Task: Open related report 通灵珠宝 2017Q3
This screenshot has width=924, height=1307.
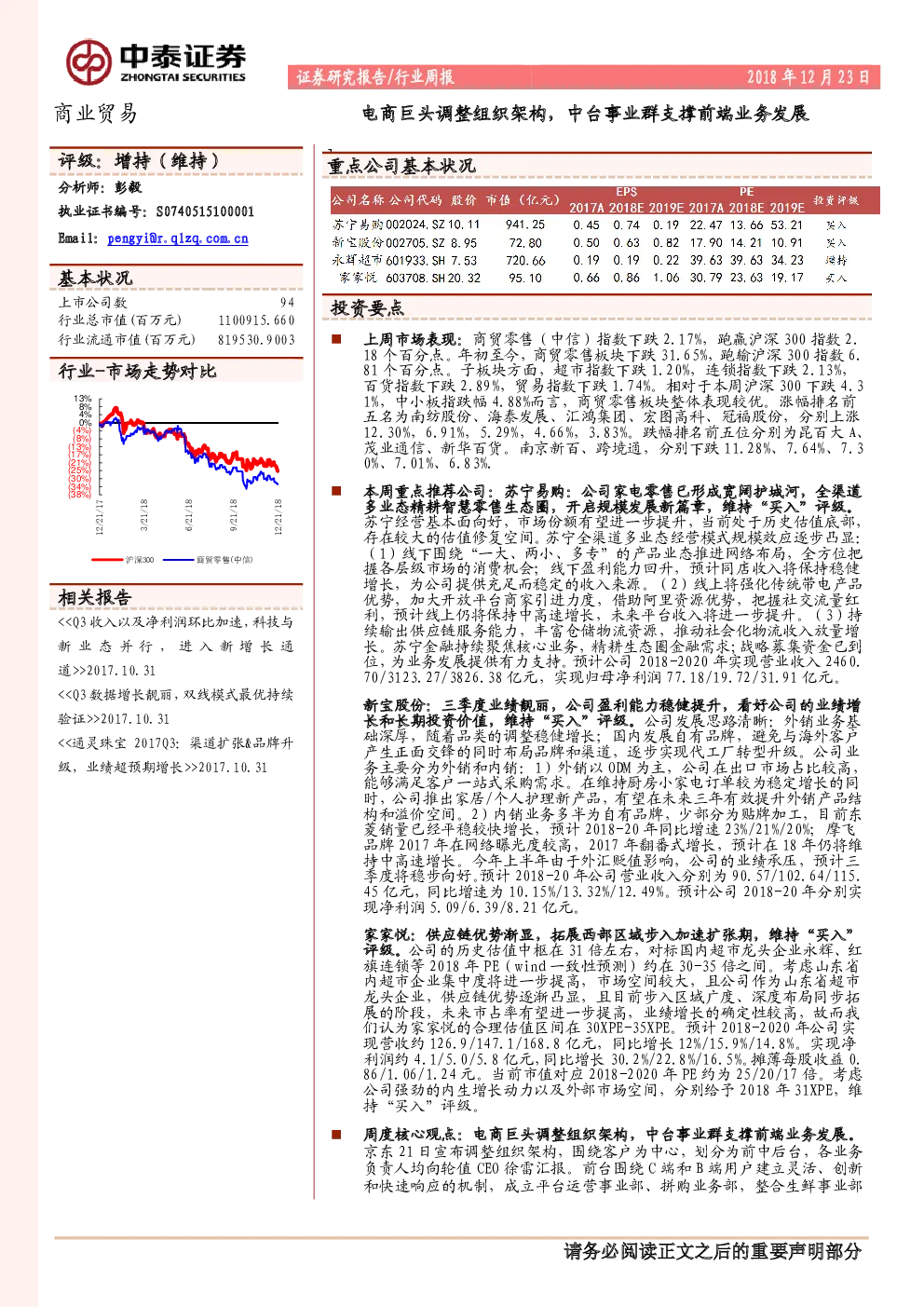Action: coord(175,755)
